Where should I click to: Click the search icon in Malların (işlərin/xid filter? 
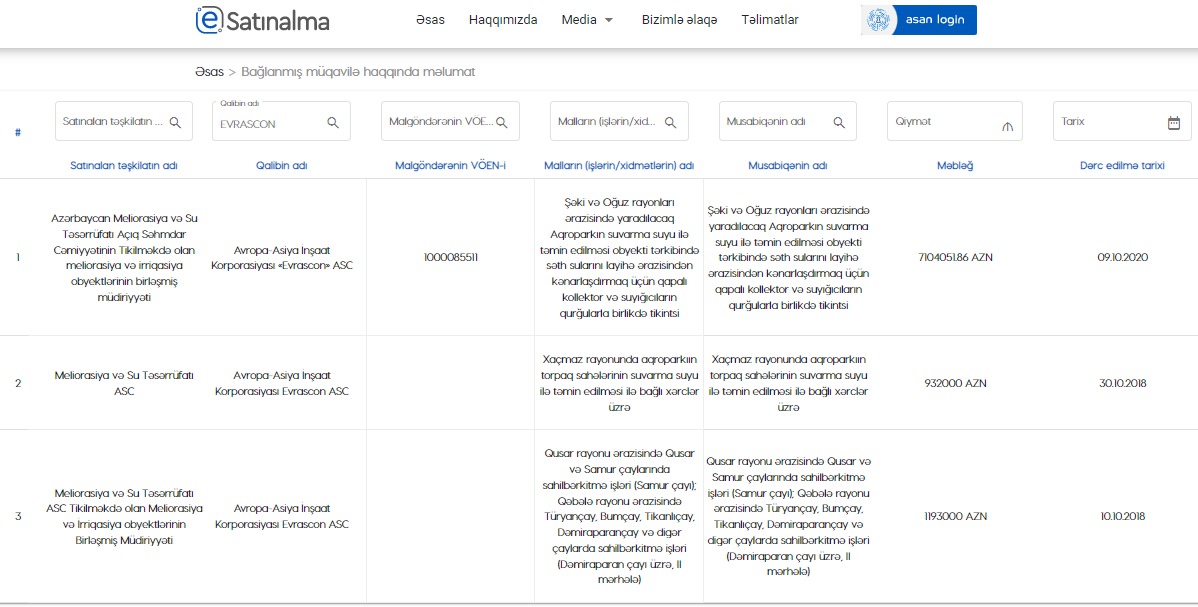coord(671,122)
